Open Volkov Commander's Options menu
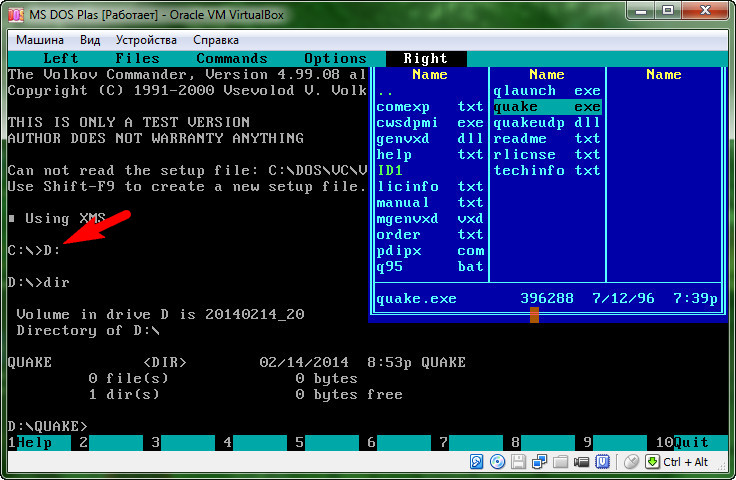Screen dimensions: 736x480 (335, 59)
